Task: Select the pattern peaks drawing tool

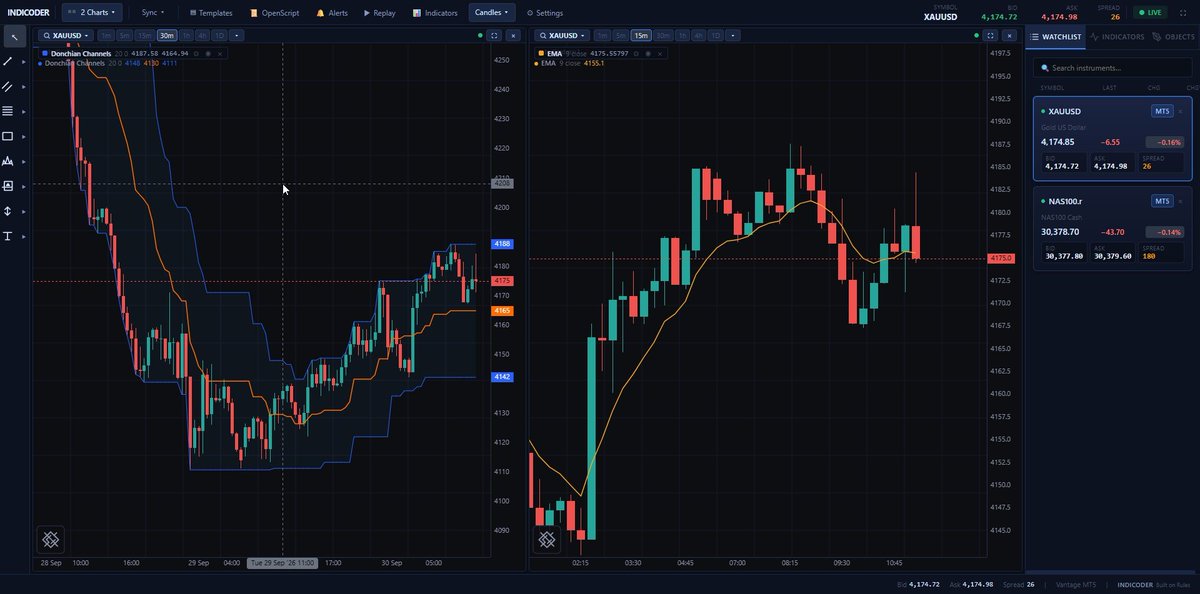Action: [8, 161]
